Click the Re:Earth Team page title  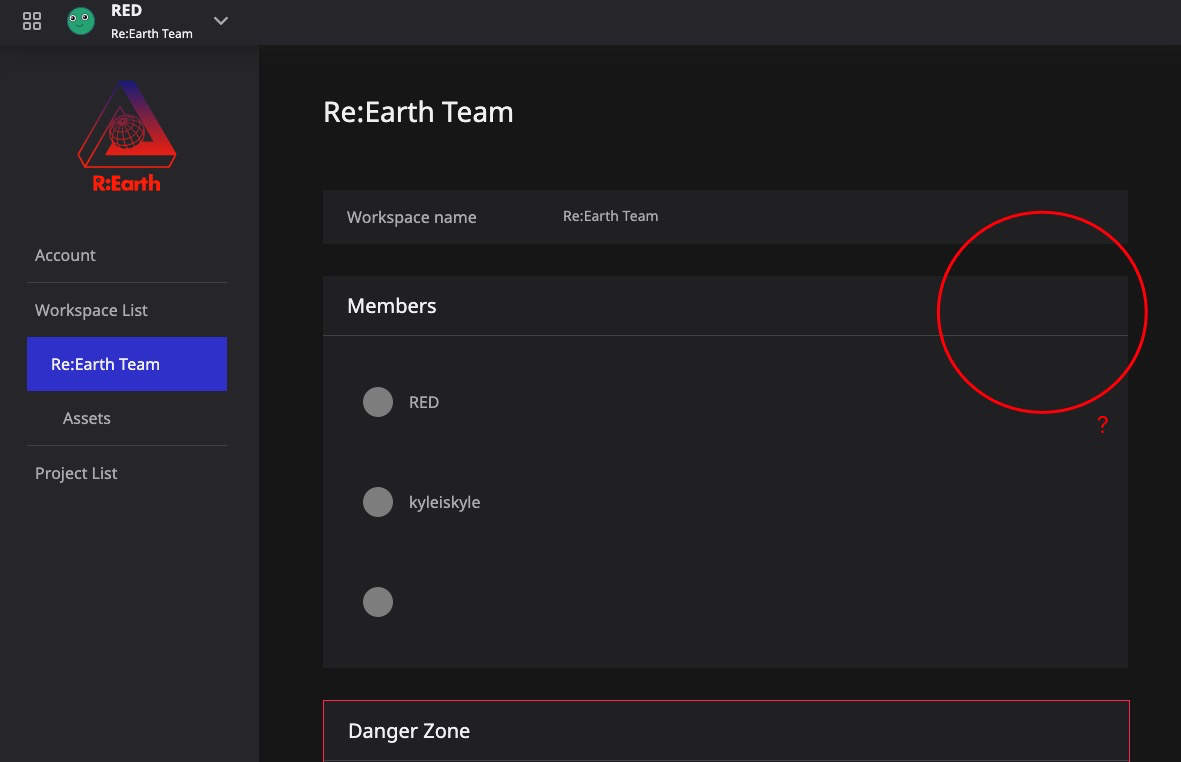(418, 112)
